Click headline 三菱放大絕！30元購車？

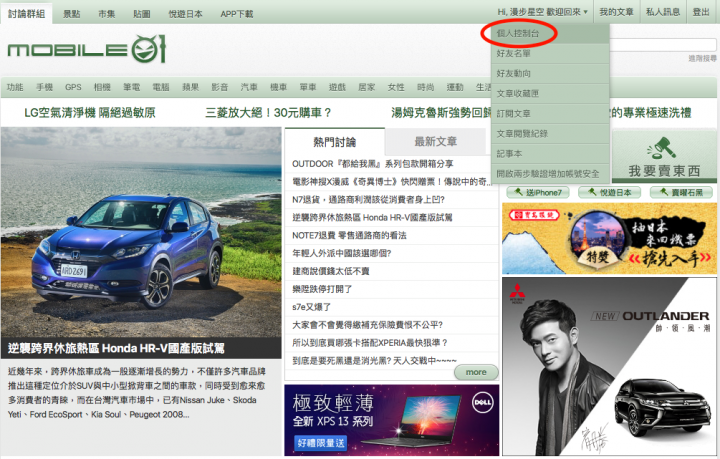(x=269, y=112)
